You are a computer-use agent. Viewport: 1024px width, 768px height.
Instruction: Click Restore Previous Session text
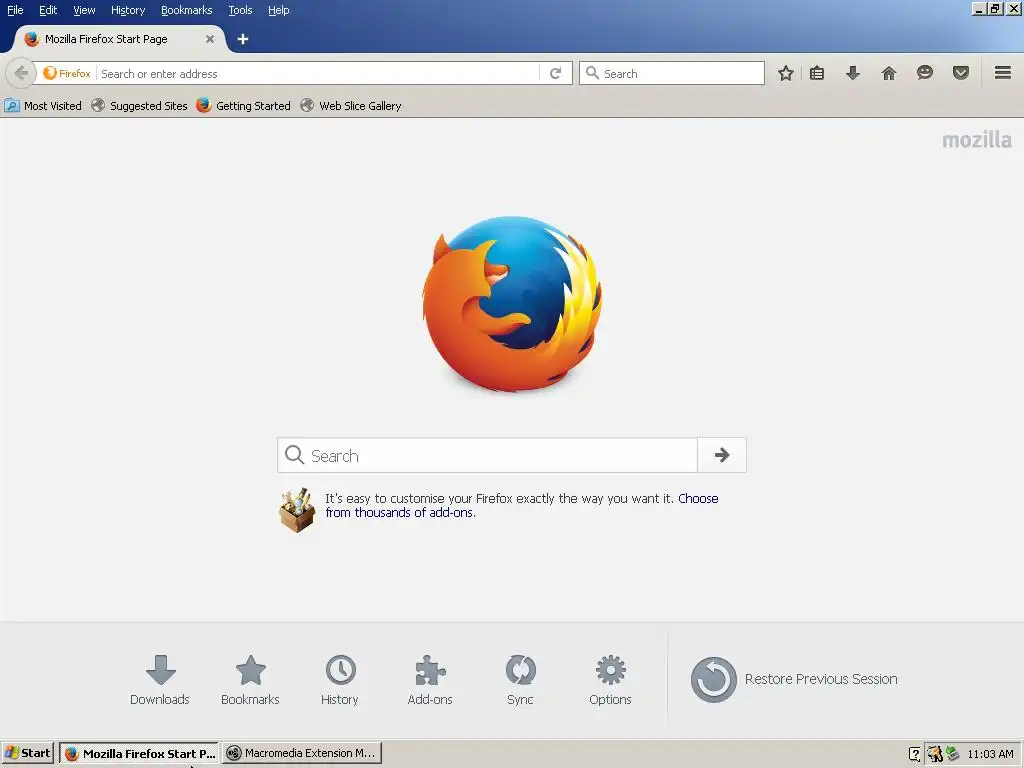click(x=821, y=679)
